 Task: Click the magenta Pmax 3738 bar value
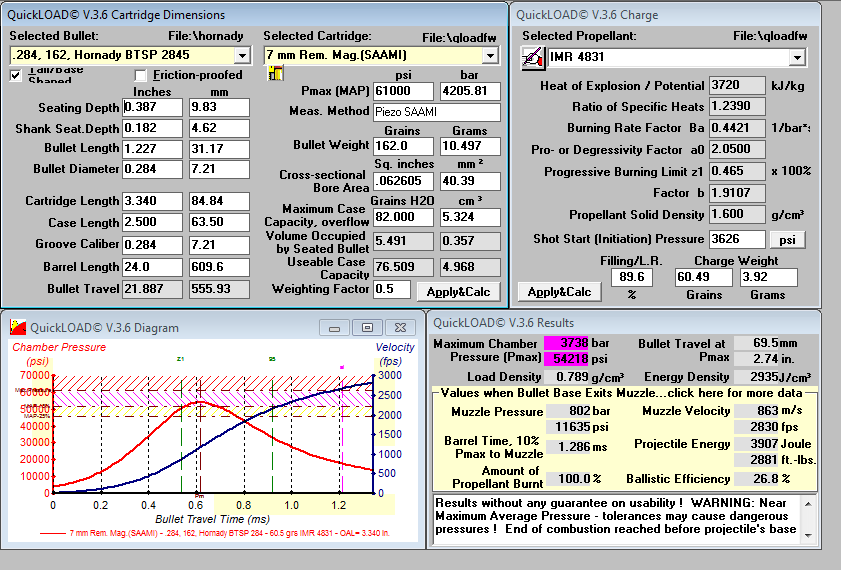(566, 343)
